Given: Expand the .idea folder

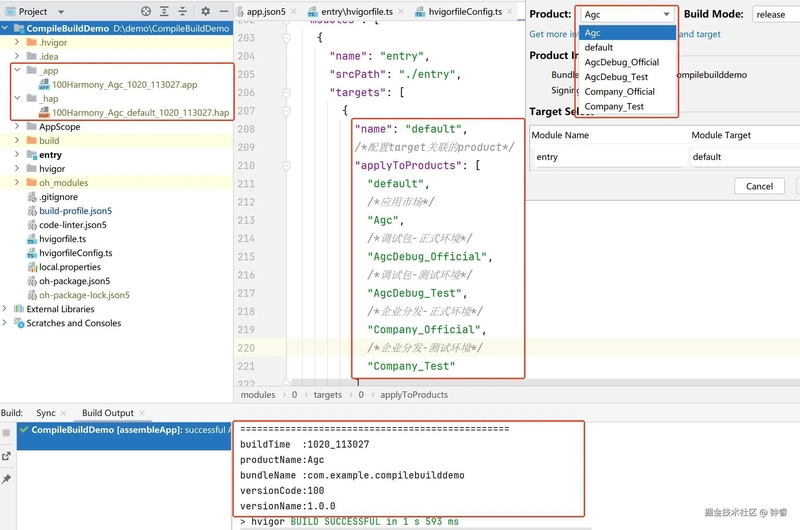Looking at the screenshot, I should [x=17, y=56].
